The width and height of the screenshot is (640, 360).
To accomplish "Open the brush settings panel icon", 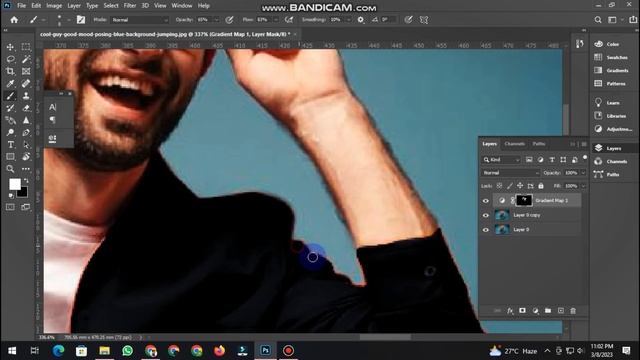I will point(81,20).
